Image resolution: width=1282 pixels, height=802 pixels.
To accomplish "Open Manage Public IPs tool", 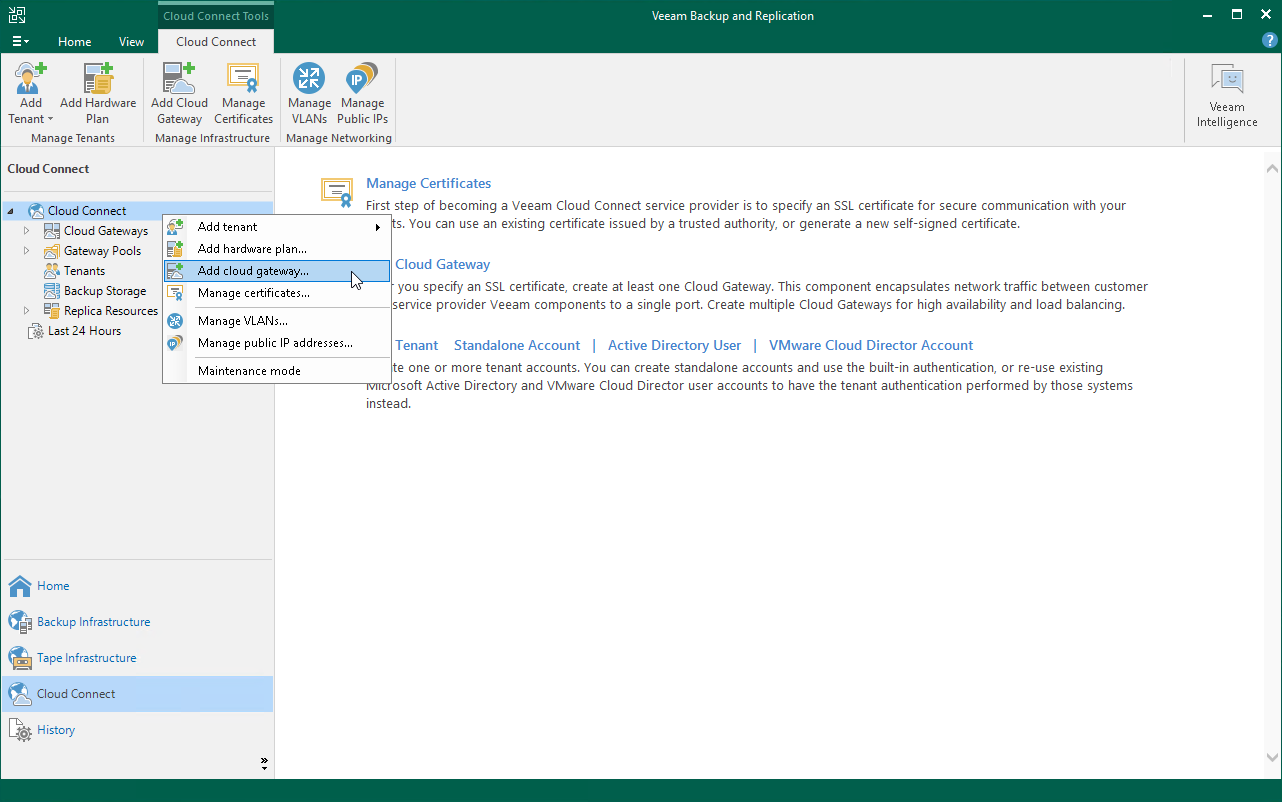I will click(x=362, y=90).
